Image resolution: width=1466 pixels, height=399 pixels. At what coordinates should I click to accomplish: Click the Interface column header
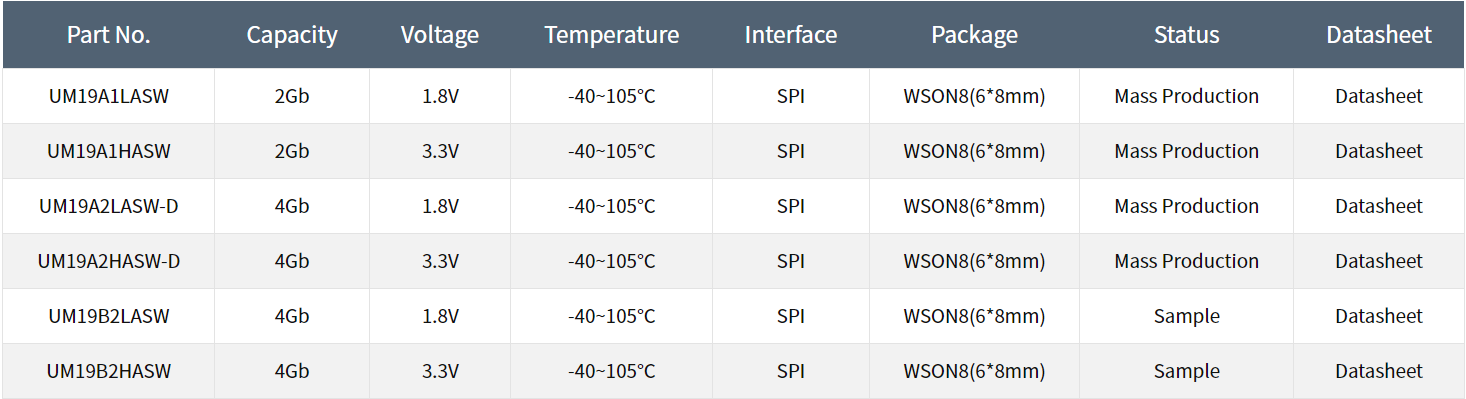point(791,35)
